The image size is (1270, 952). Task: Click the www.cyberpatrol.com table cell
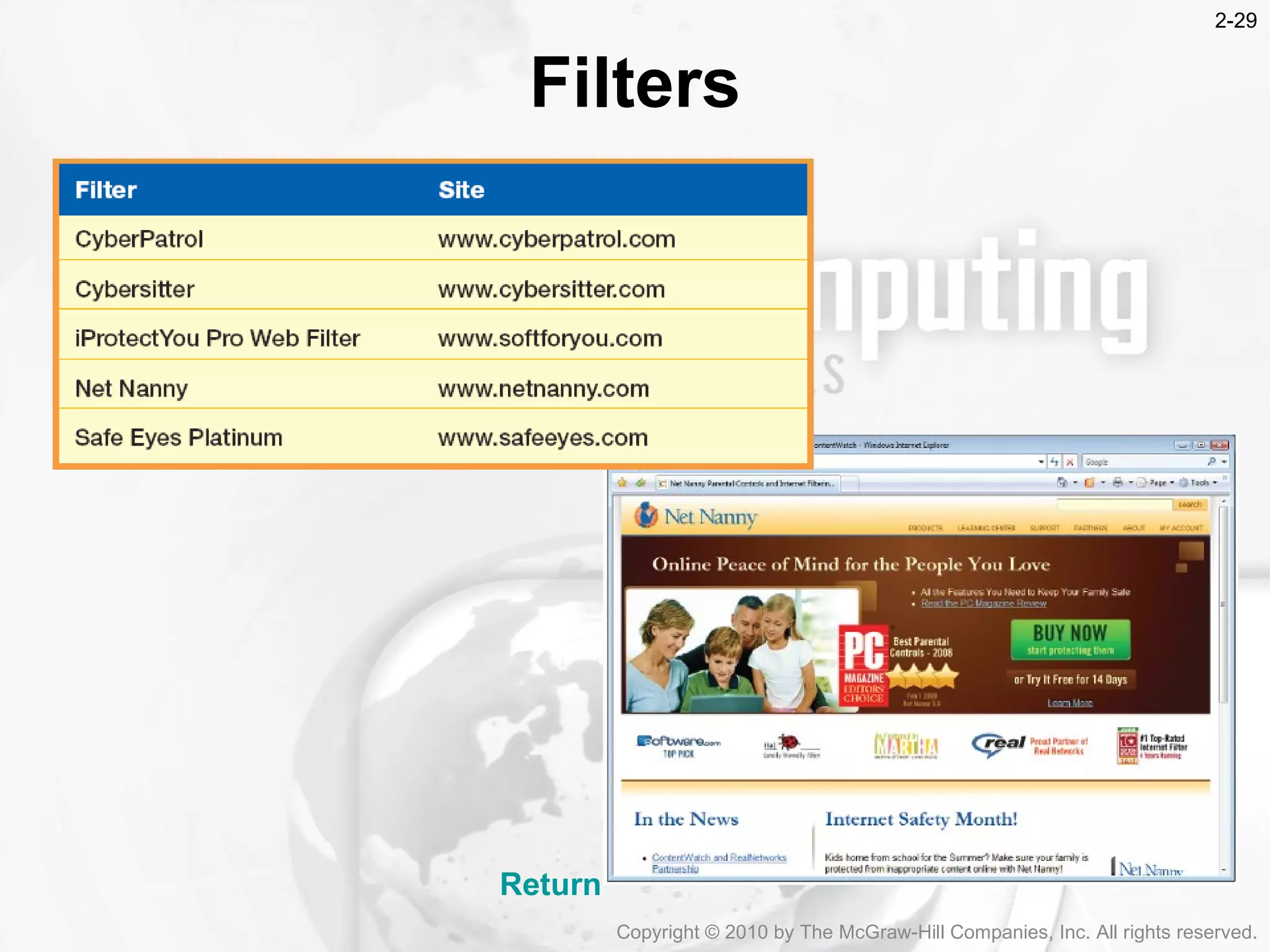click(556, 239)
